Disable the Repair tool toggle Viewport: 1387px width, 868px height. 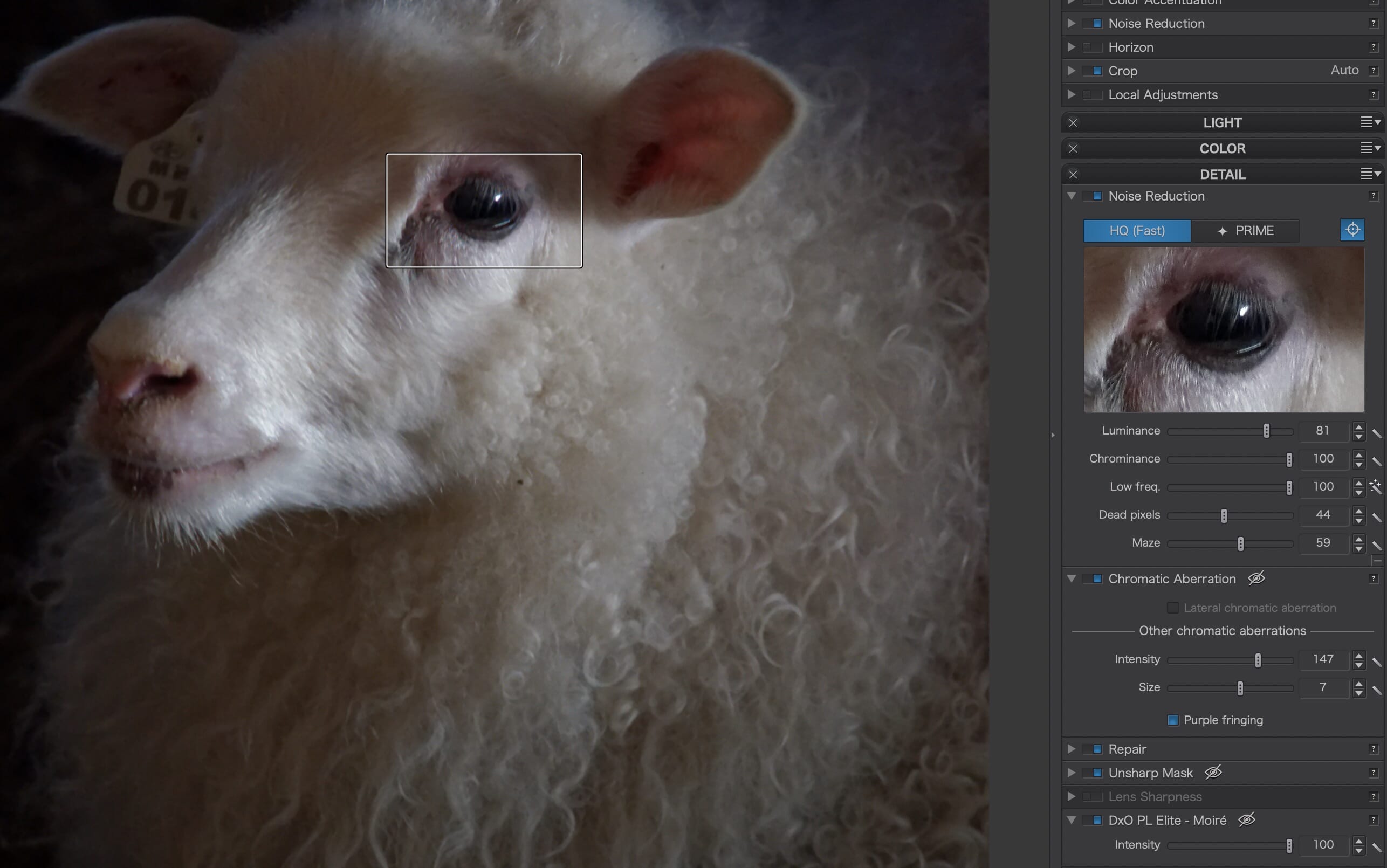pyautogui.click(x=1093, y=749)
